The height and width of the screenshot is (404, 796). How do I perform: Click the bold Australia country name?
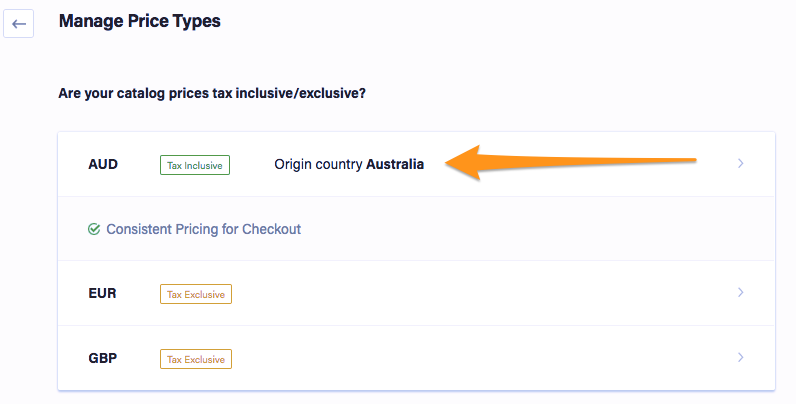tap(395, 164)
